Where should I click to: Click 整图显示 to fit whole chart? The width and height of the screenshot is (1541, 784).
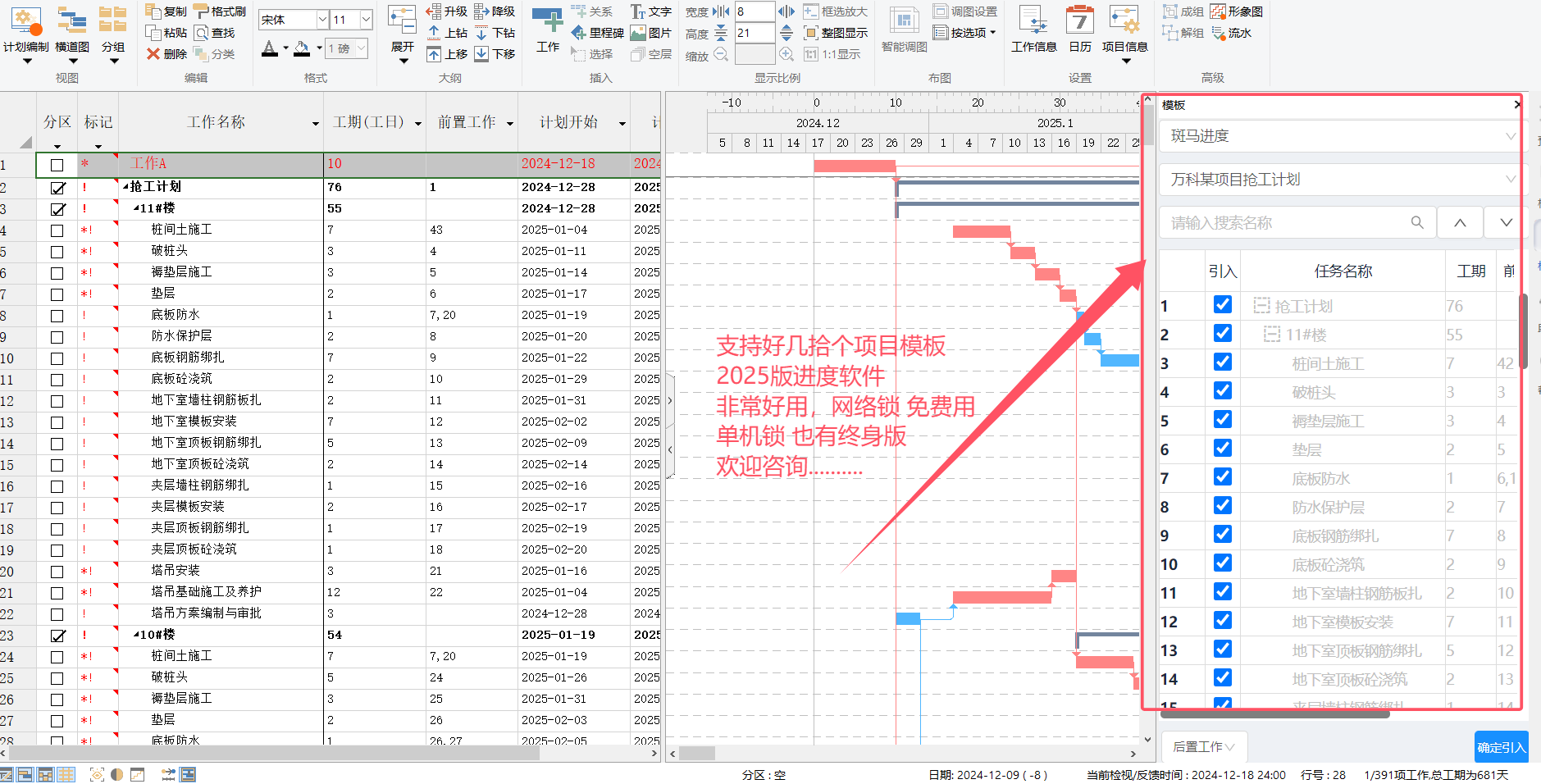[x=811, y=33]
